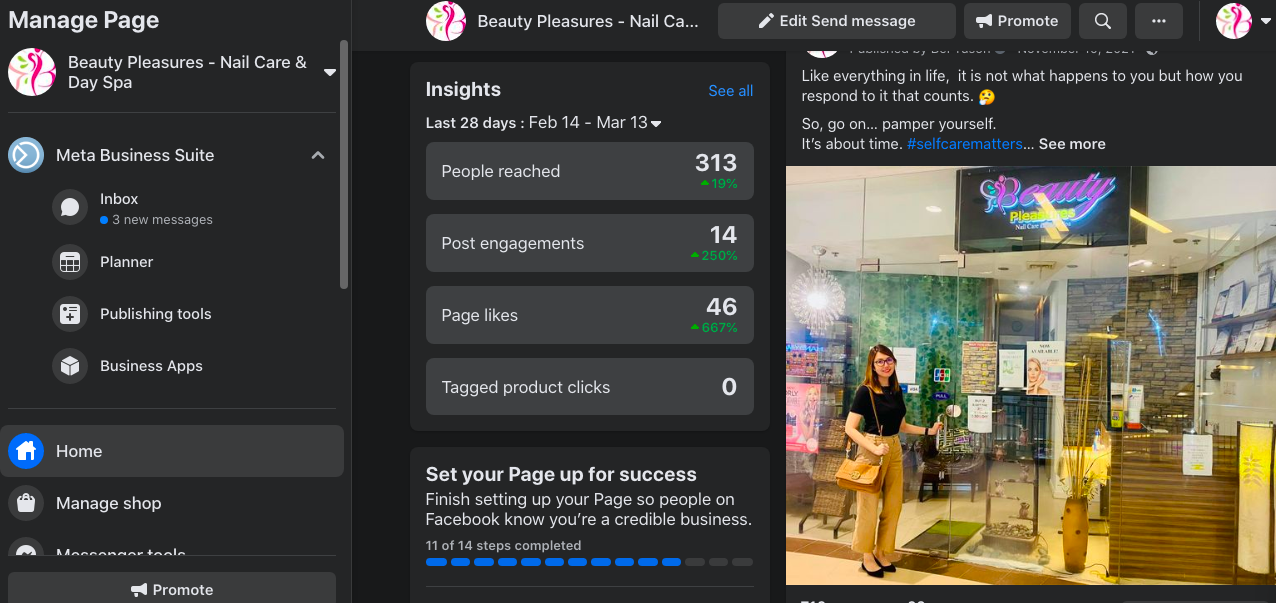The width and height of the screenshot is (1276, 603).
Task: Click the Publishing tools icon
Action: tap(70, 314)
